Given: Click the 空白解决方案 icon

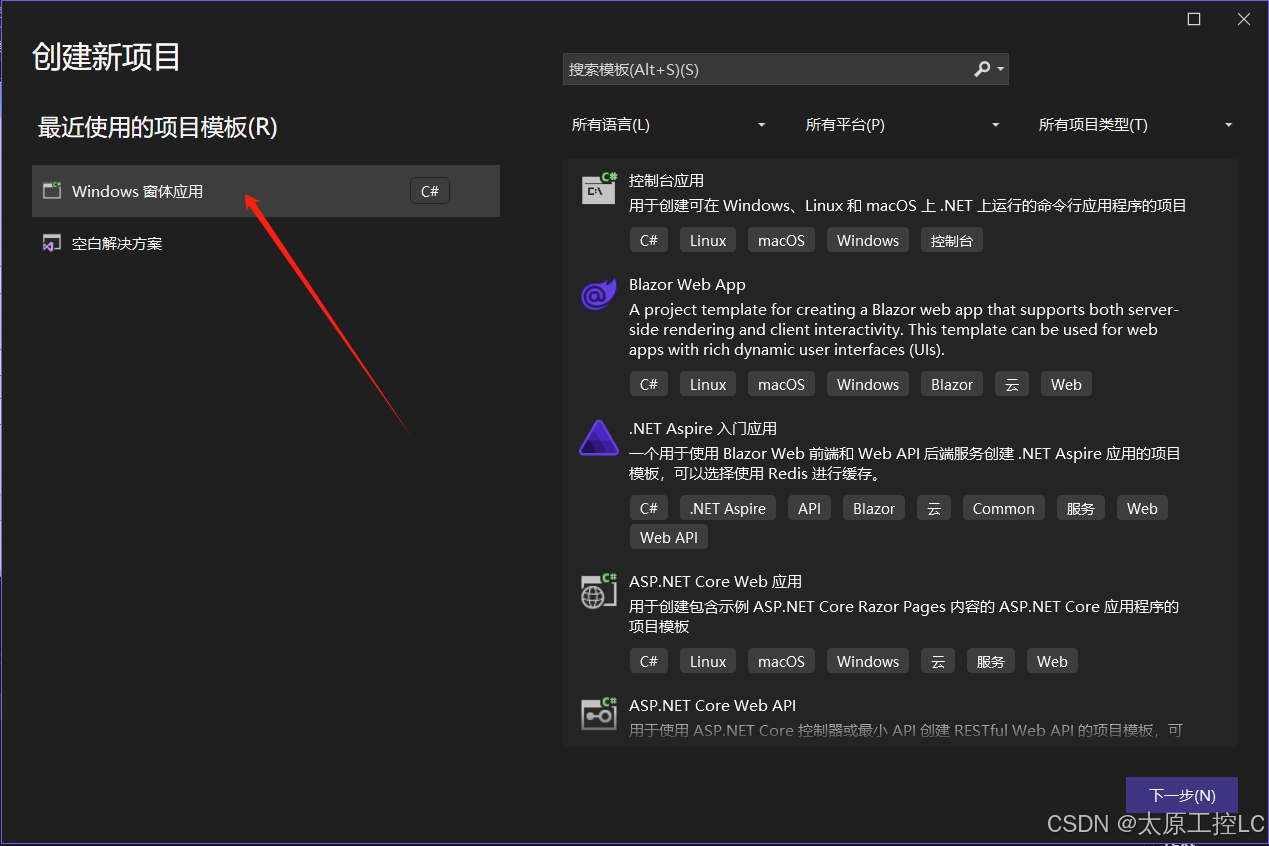Looking at the screenshot, I should [52, 243].
